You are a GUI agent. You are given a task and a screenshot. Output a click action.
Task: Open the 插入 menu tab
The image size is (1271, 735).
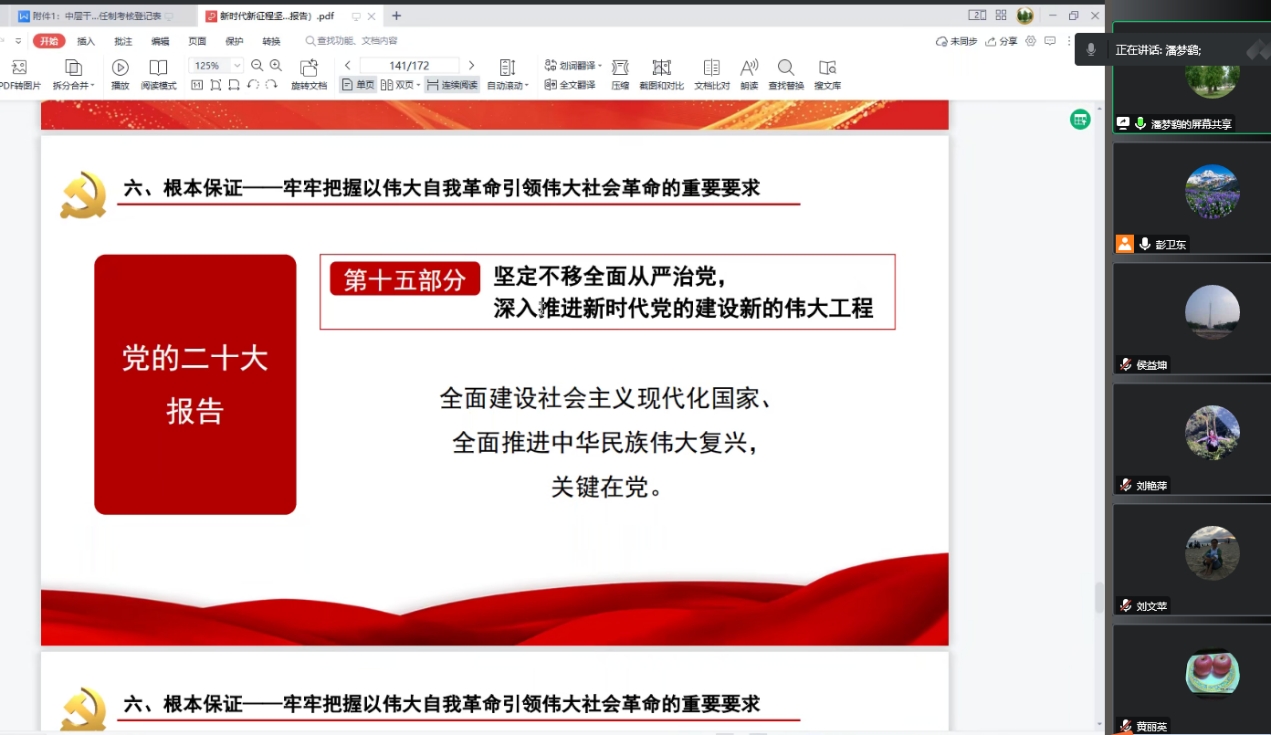click(86, 41)
